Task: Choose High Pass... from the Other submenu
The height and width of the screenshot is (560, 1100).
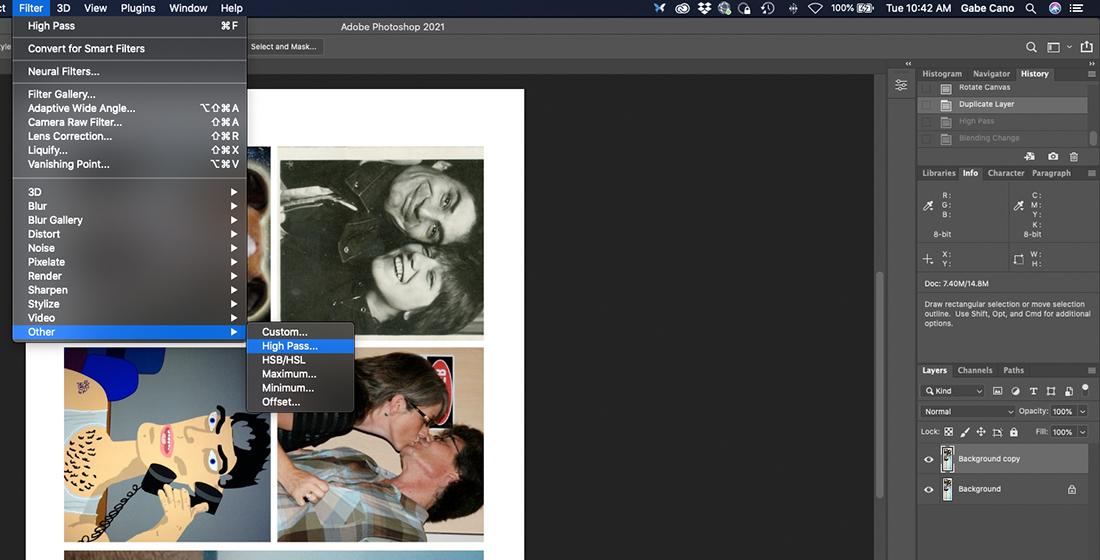Action: pos(290,346)
